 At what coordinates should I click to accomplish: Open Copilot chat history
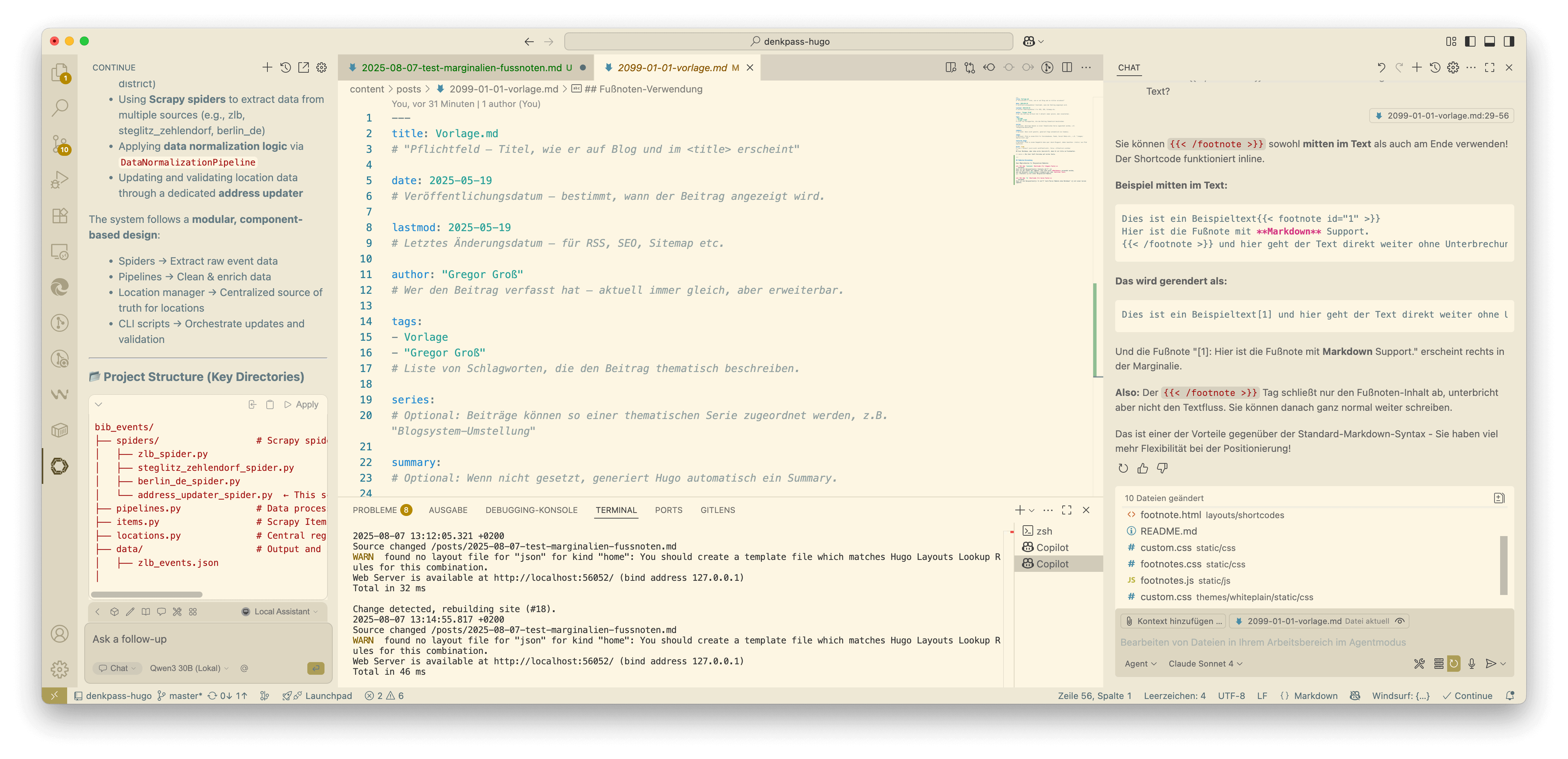[1435, 67]
